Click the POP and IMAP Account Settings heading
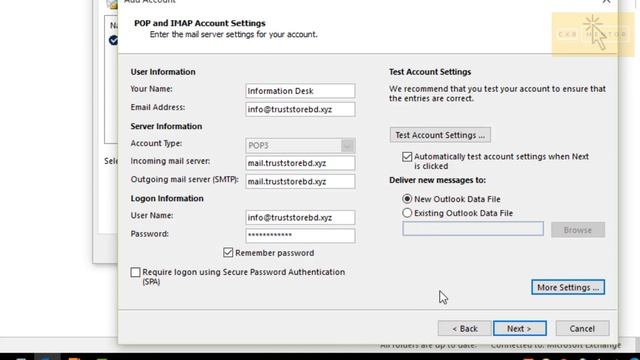 tap(200, 23)
